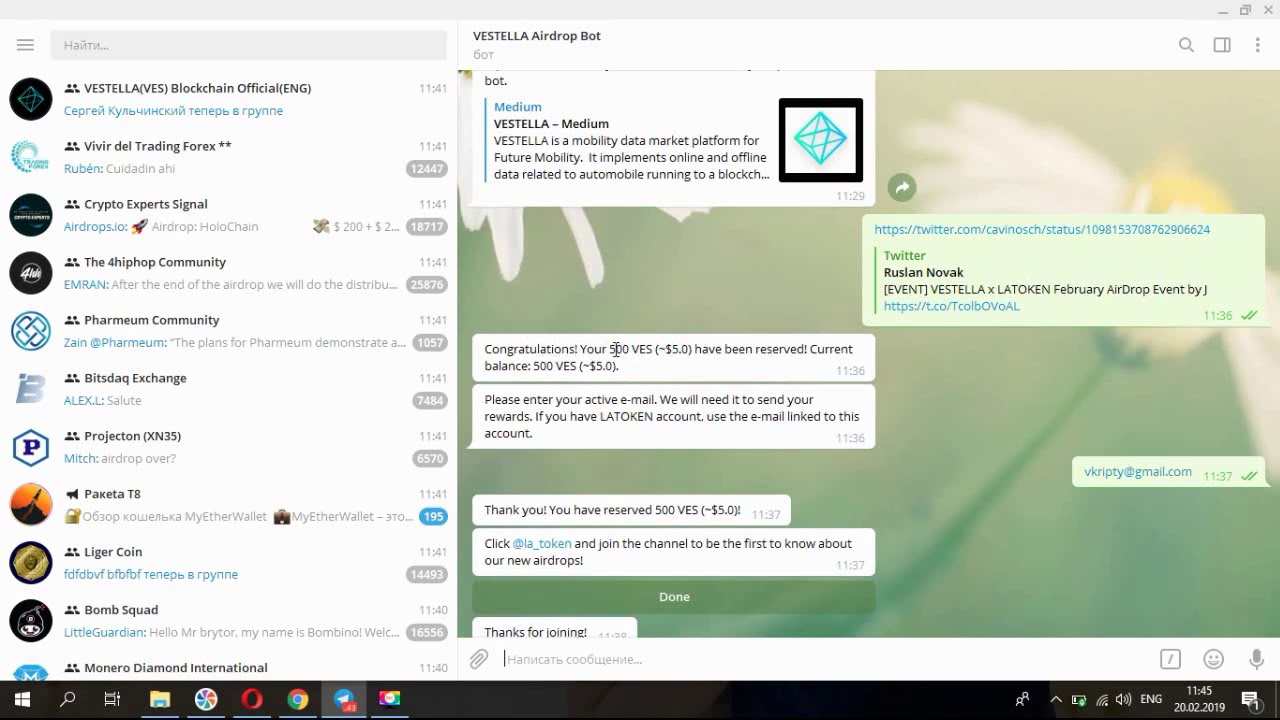Click "Please enter your active e-mail" message
The width and height of the screenshot is (1280, 720).
point(673,416)
